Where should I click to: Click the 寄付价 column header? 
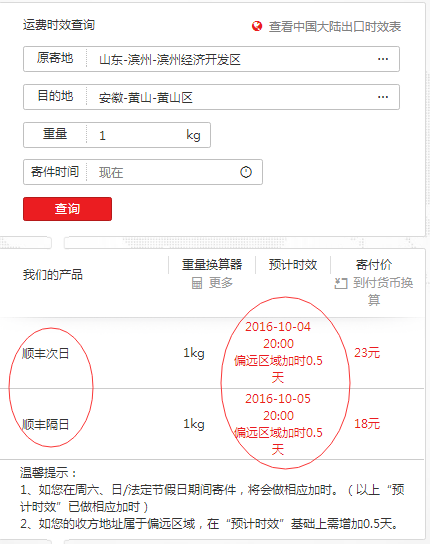[x=374, y=265]
